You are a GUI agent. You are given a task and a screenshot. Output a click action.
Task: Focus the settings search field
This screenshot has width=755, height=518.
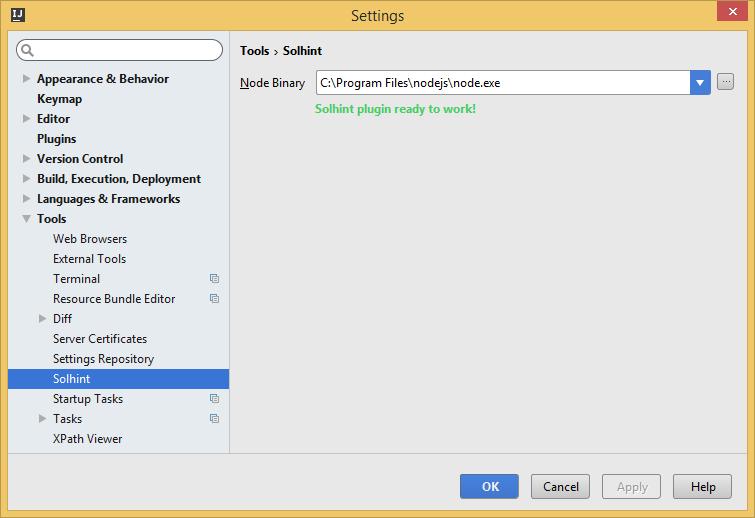point(119,50)
